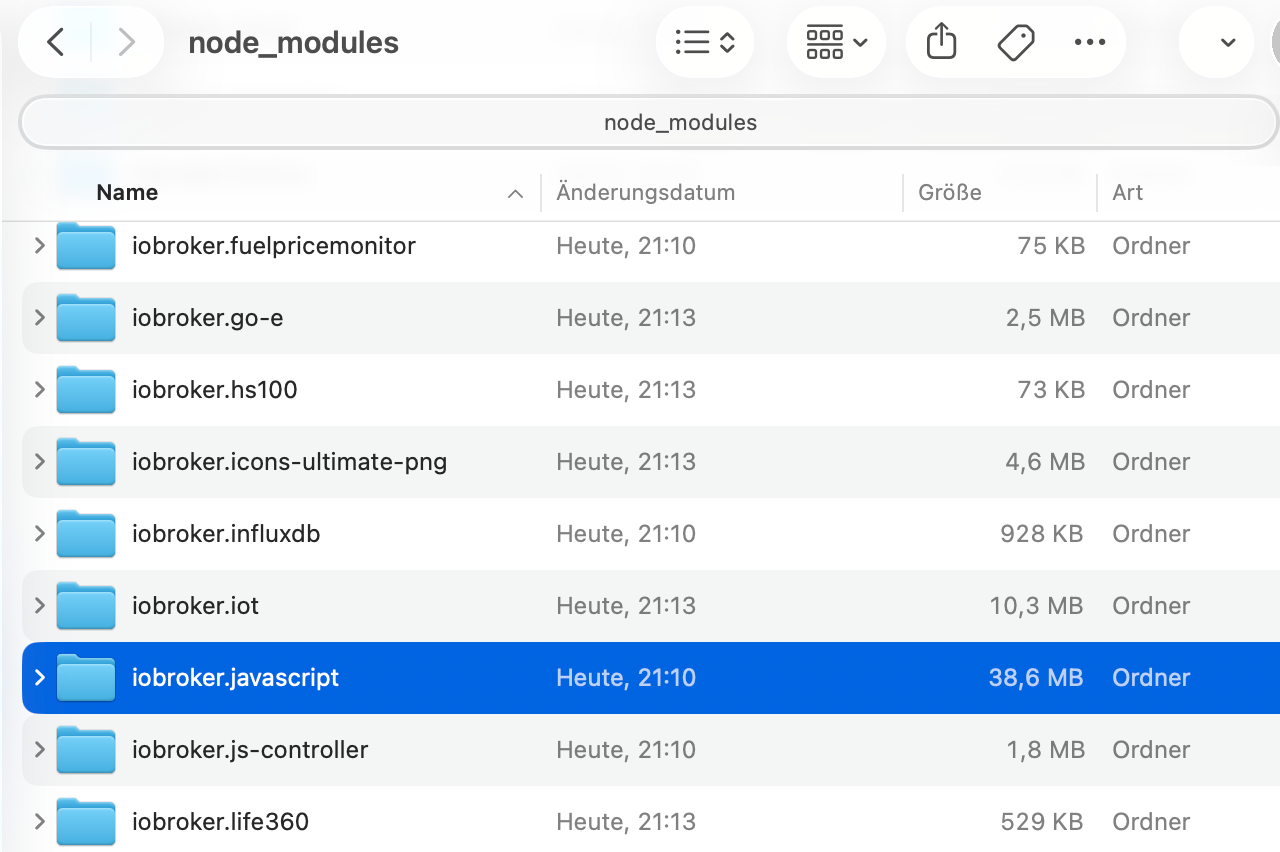Expand the iobroker.go-e folder
Viewport: 1280px width, 852px height.
point(40,317)
